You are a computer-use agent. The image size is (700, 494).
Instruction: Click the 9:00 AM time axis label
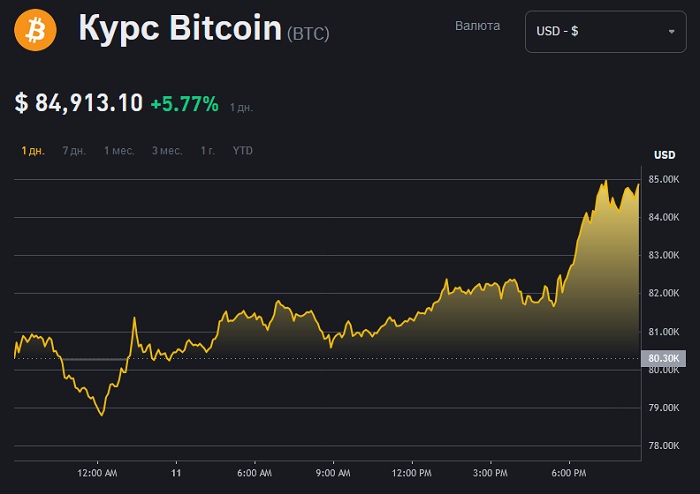pyautogui.click(x=333, y=473)
